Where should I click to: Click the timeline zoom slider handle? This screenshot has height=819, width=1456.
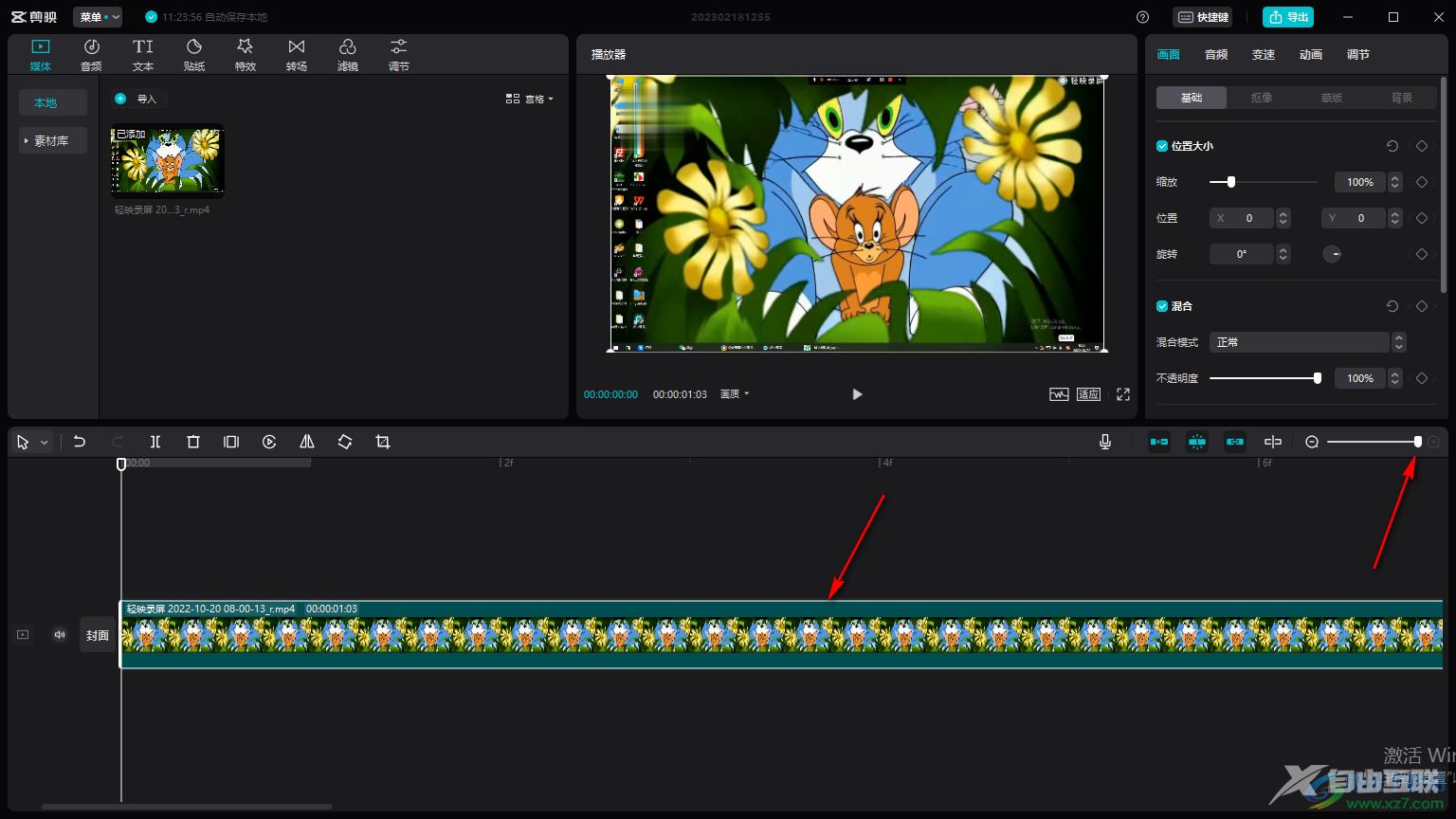click(x=1418, y=442)
